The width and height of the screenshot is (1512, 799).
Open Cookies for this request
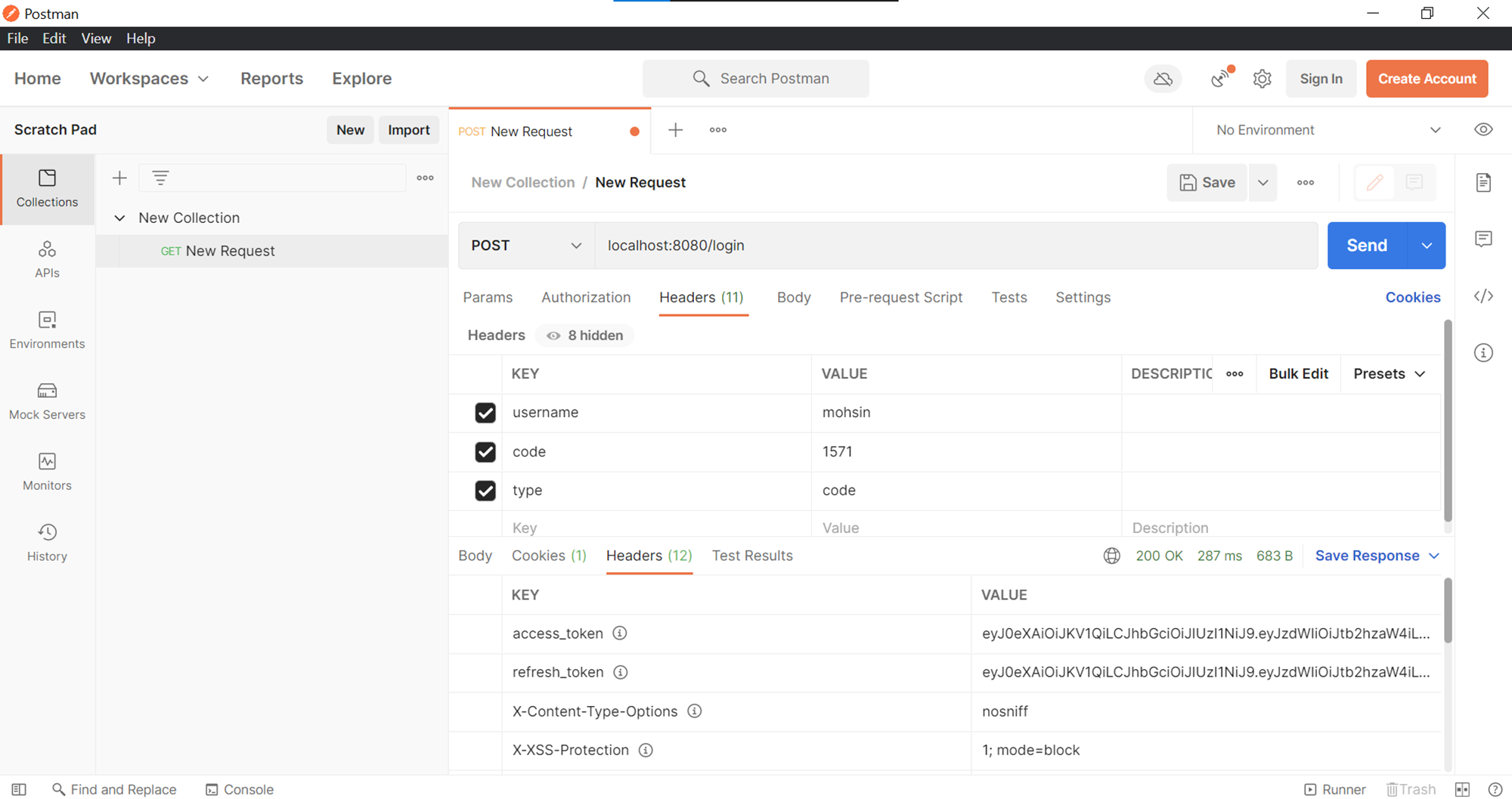point(1413,296)
